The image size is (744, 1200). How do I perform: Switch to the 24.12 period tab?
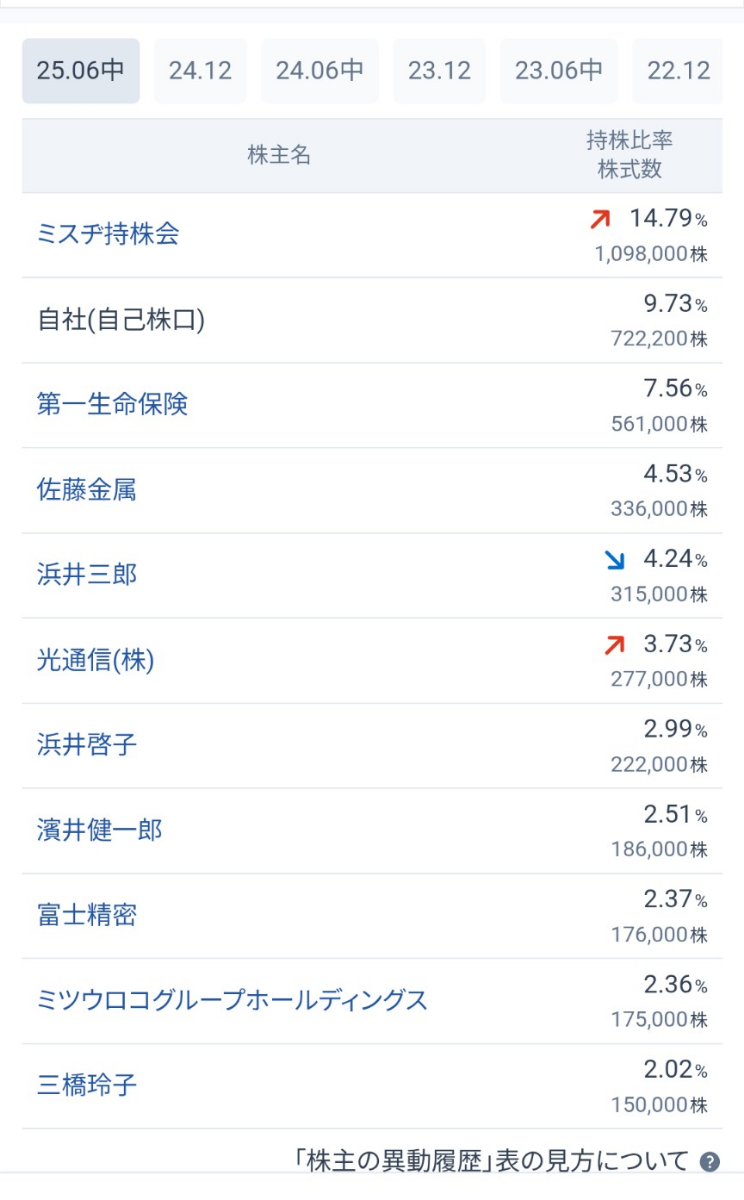click(200, 71)
